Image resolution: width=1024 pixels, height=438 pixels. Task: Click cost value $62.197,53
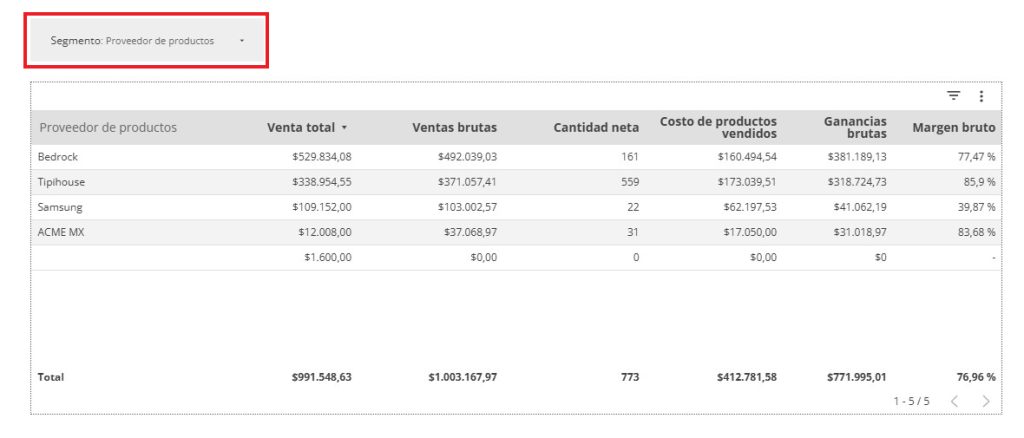point(750,207)
